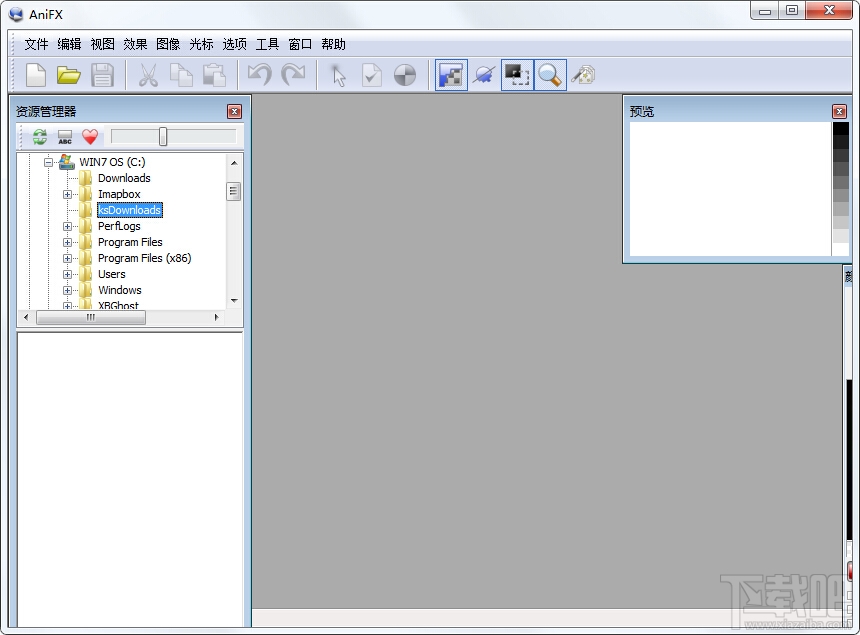Close the 预览 panel
Image resolution: width=860 pixels, height=635 pixels.
[839, 112]
